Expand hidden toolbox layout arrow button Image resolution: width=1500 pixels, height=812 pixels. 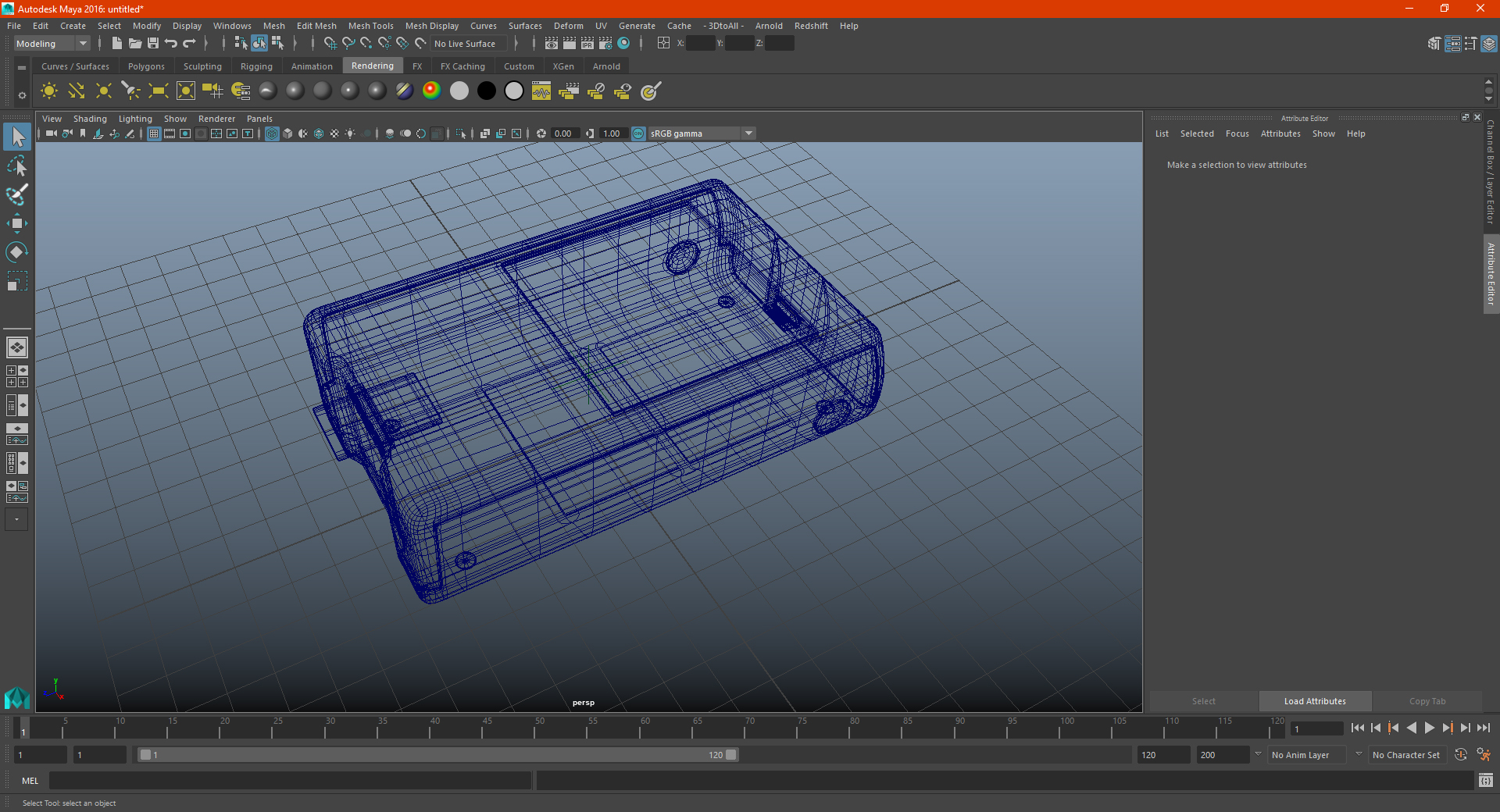pos(16,519)
